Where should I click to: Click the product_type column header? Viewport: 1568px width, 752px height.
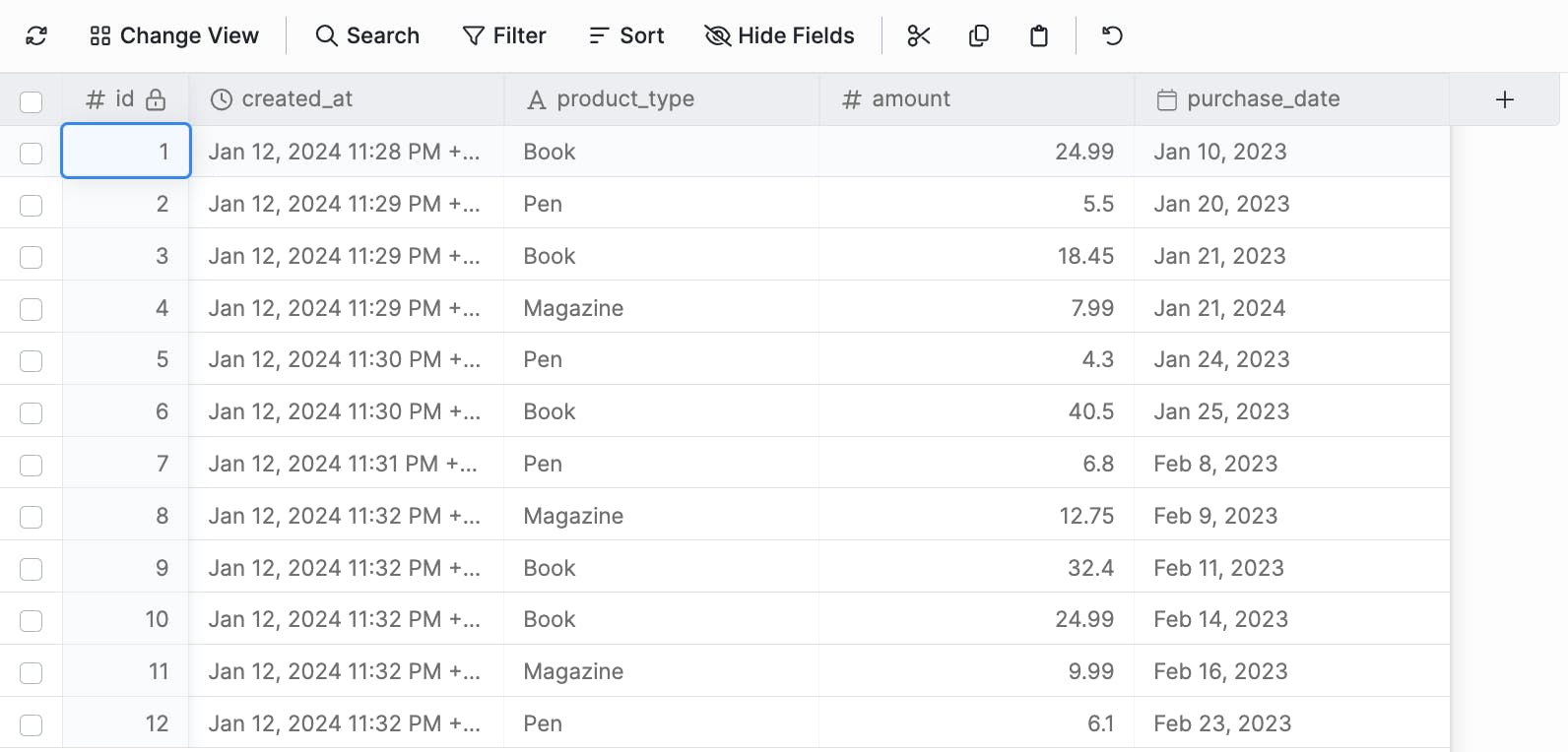click(x=624, y=99)
